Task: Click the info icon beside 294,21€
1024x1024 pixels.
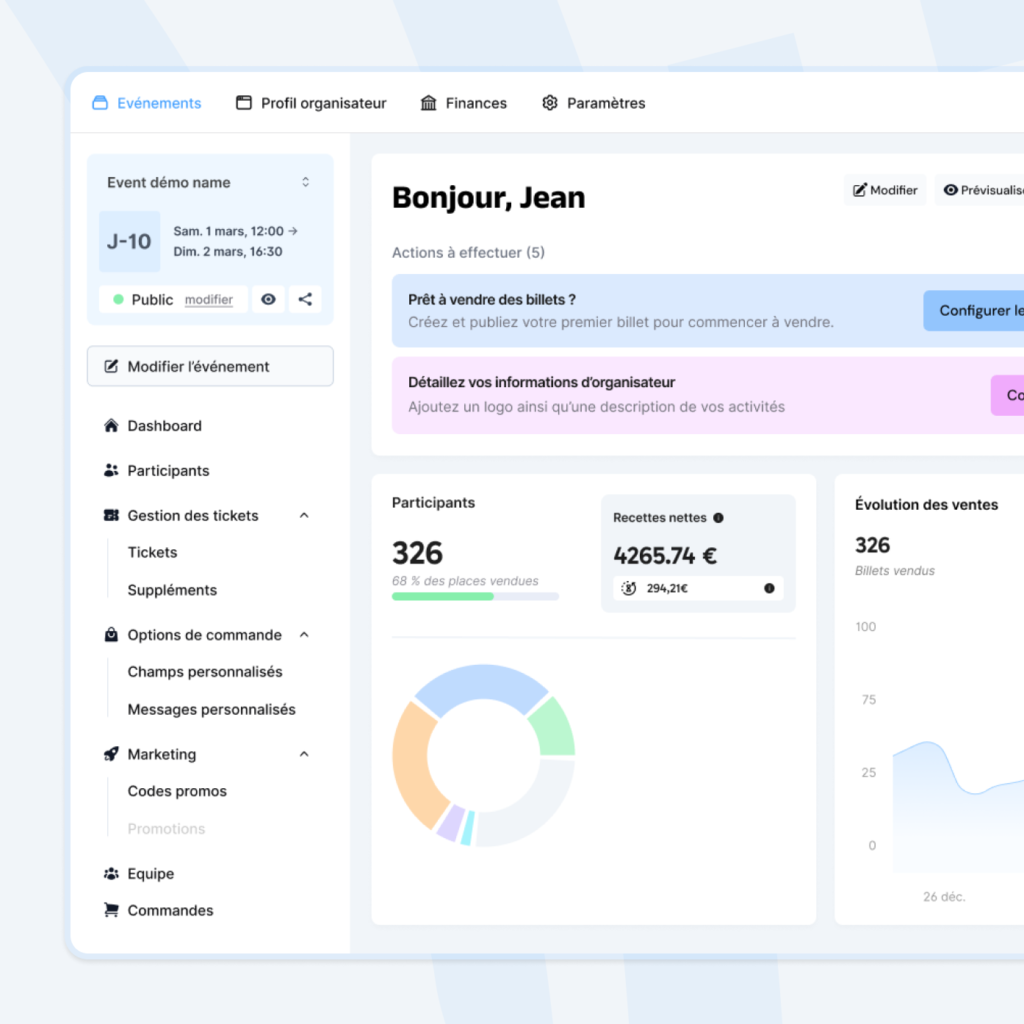Action: 769,588
